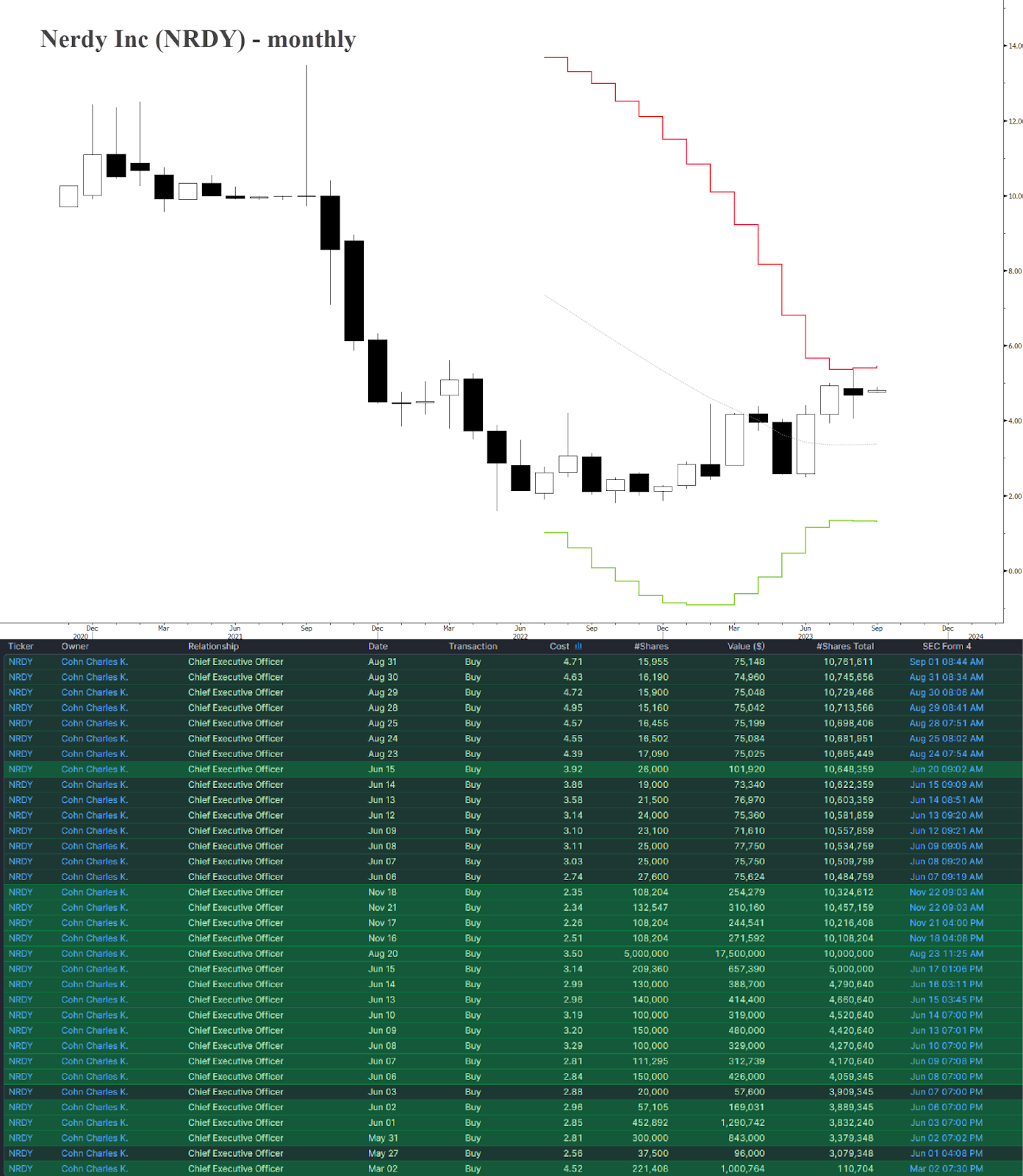Open the Aug 28 07:51 AM SEC filing
1023x1176 pixels.
pyautogui.click(x=947, y=724)
